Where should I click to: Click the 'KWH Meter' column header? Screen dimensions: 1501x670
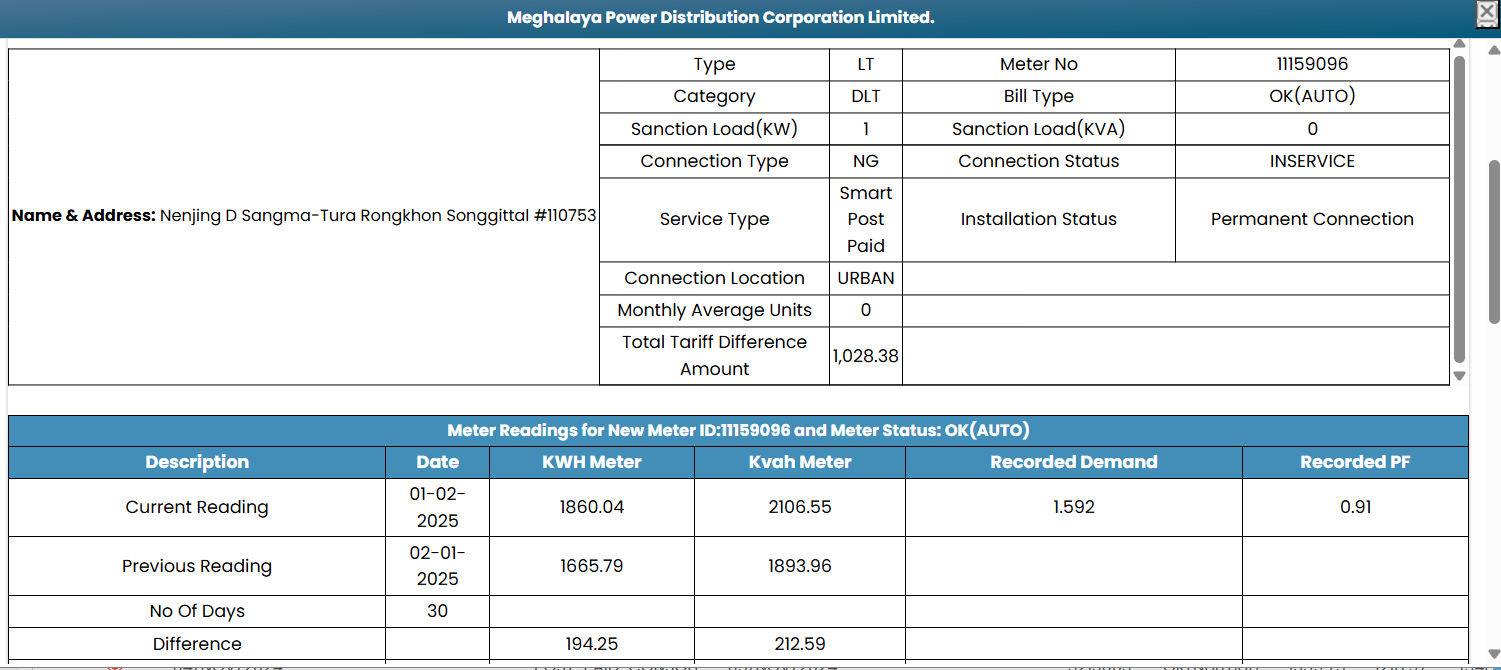point(592,462)
